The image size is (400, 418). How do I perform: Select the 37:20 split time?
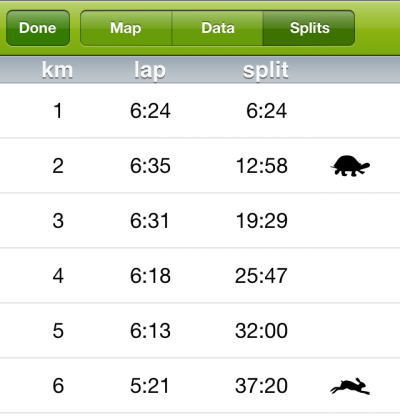click(261, 386)
